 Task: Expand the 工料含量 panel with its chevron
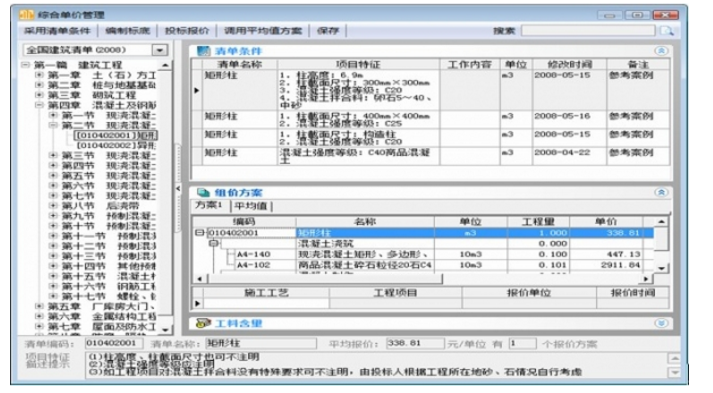[x=661, y=323]
